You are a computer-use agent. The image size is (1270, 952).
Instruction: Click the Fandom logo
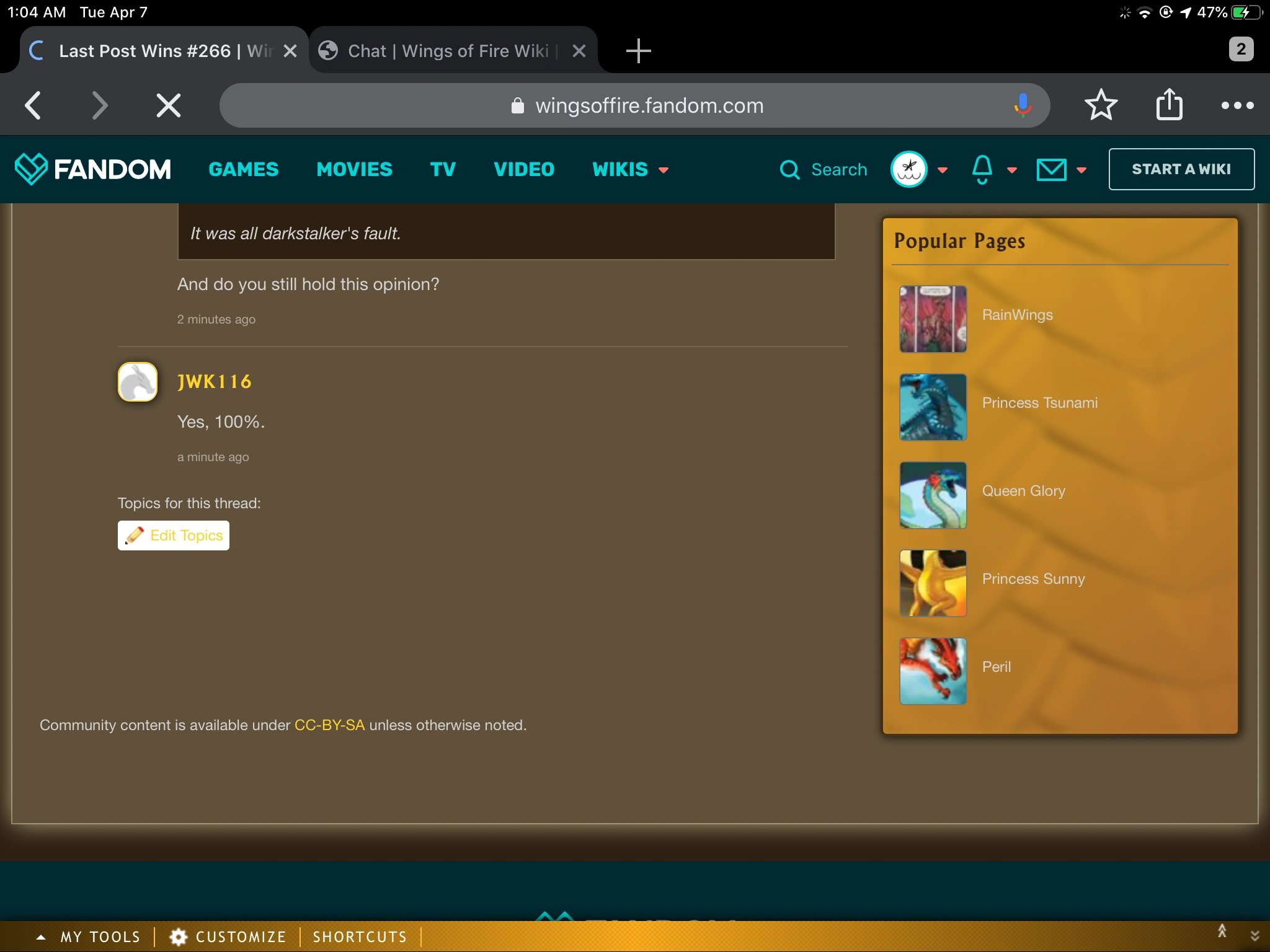[93, 169]
